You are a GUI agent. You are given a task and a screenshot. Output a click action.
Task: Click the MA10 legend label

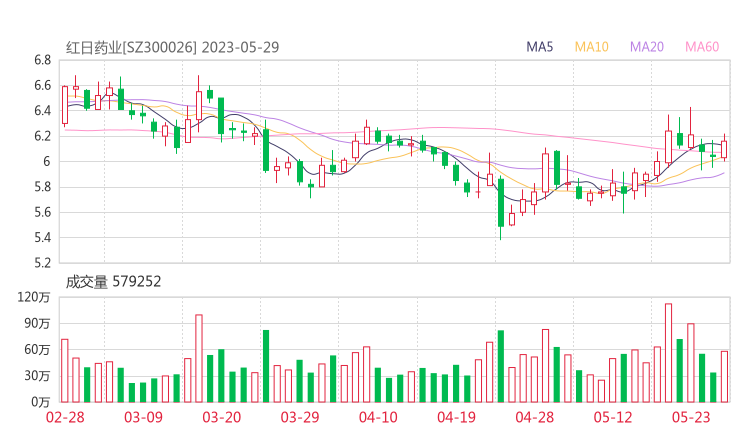click(x=591, y=47)
